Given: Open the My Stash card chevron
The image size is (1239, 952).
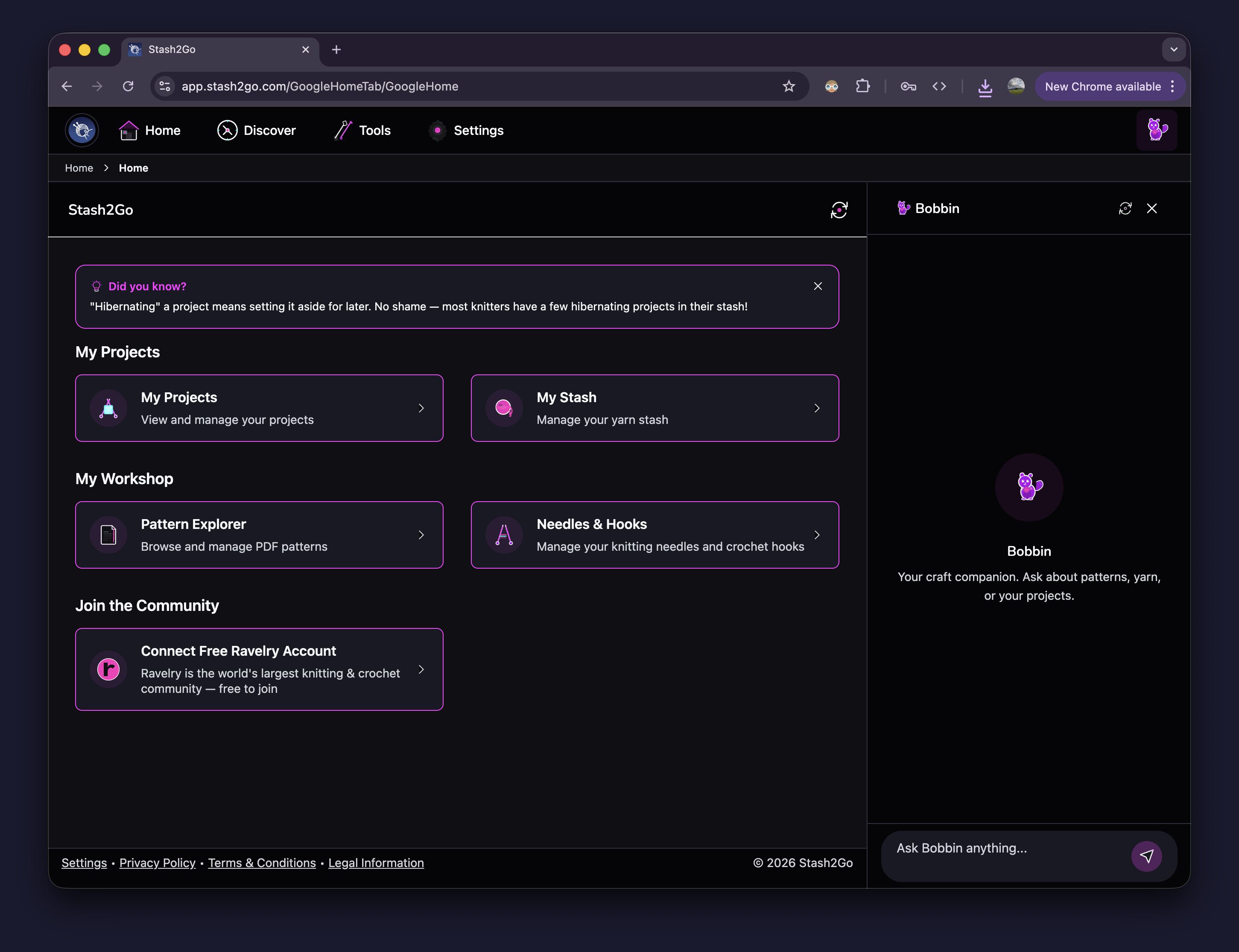Looking at the screenshot, I should [817, 408].
